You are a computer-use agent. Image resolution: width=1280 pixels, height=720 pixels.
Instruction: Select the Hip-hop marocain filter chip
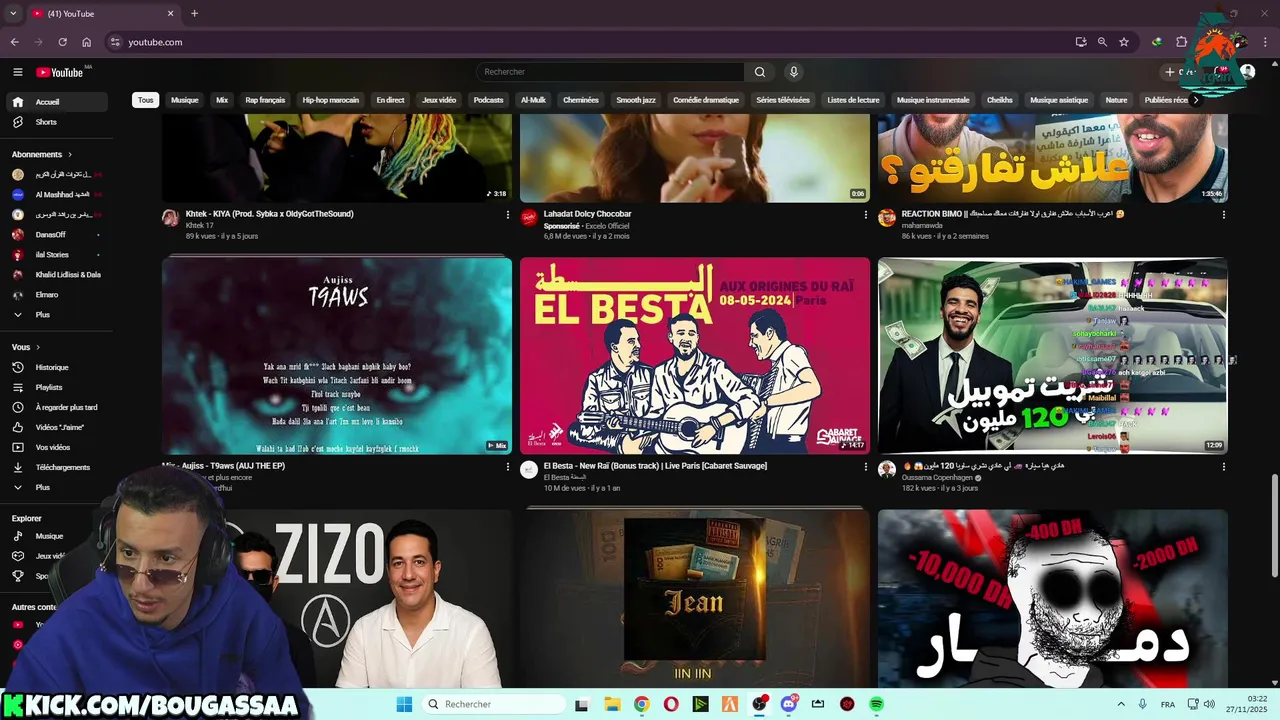[x=331, y=100]
